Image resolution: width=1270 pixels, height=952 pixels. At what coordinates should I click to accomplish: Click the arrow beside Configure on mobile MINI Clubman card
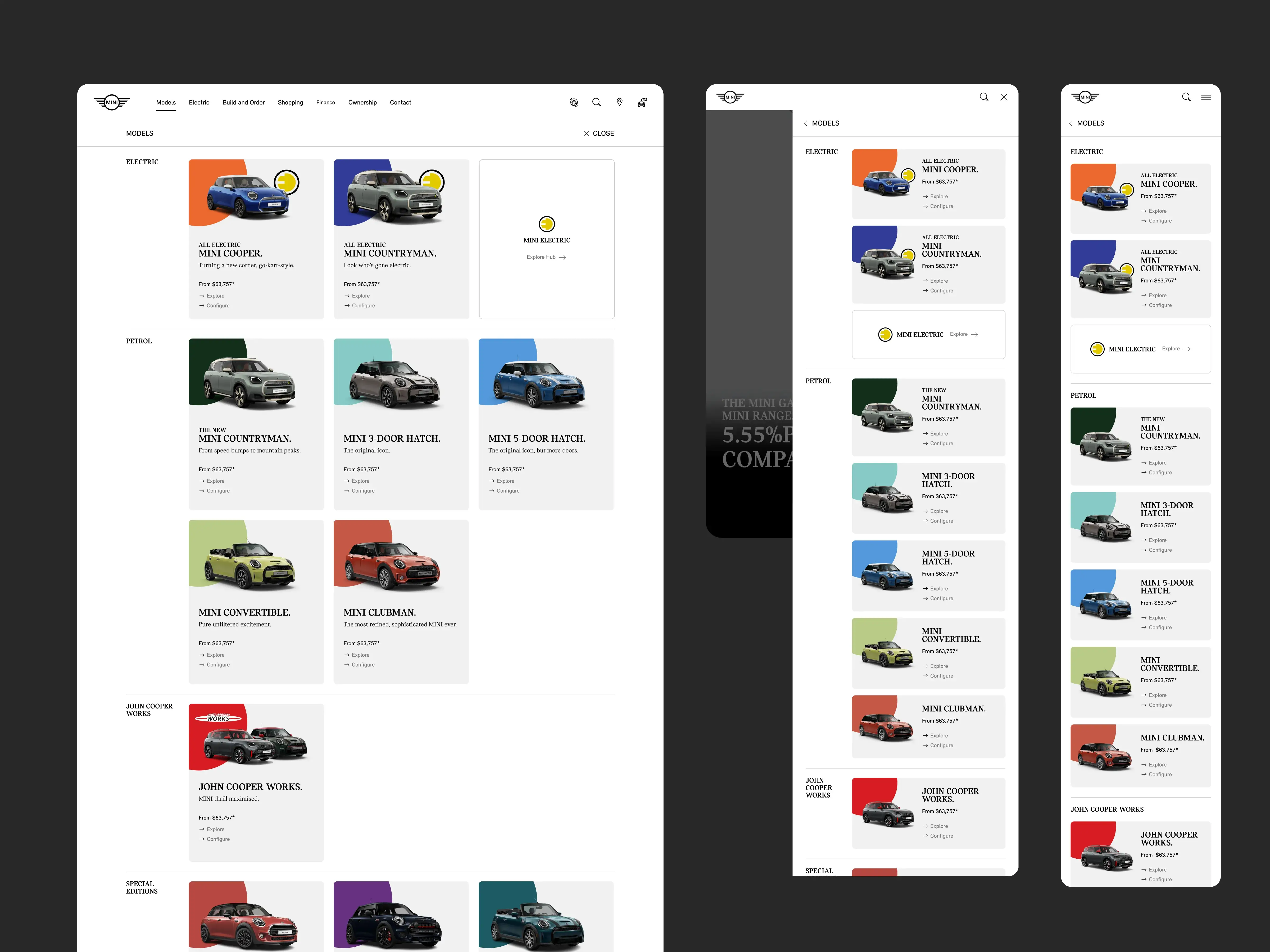tap(1144, 775)
